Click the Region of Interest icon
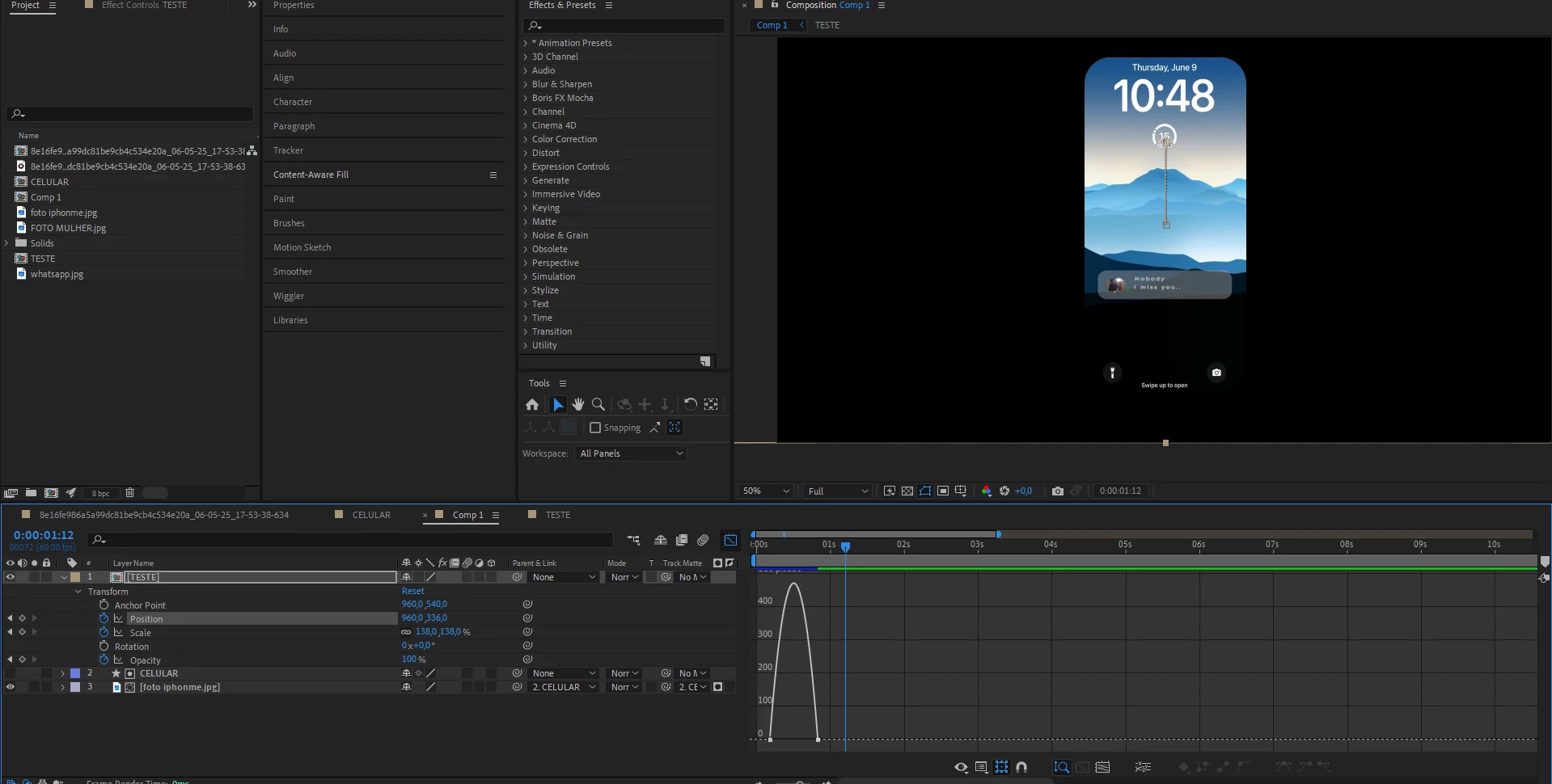The image size is (1552, 784). pos(943,491)
